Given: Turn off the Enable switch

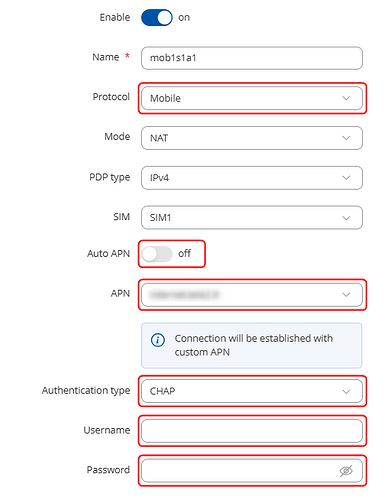Looking at the screenshot, I should [157, 18].
